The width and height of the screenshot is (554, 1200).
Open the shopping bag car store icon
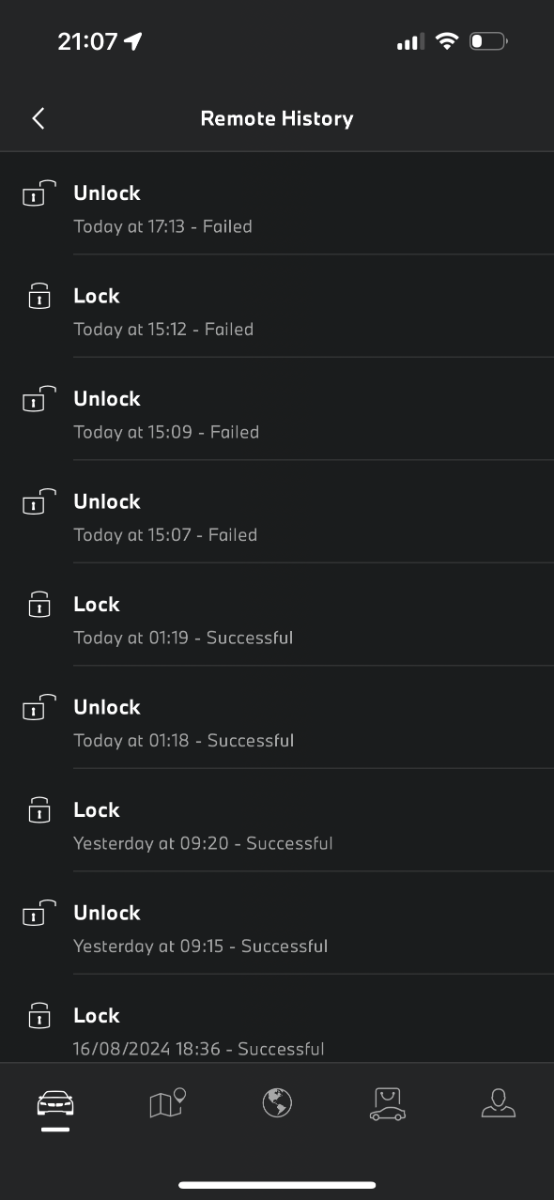point(388,1104)
